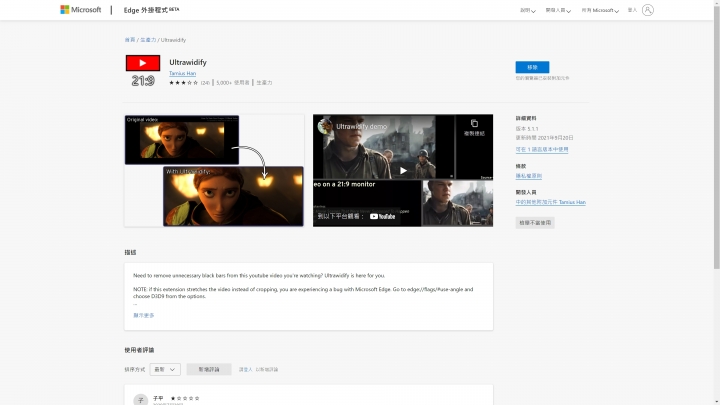720x405 pixels.
Task: Open the 隱私權原則 privacy policy link
Action: click(529, 176)
